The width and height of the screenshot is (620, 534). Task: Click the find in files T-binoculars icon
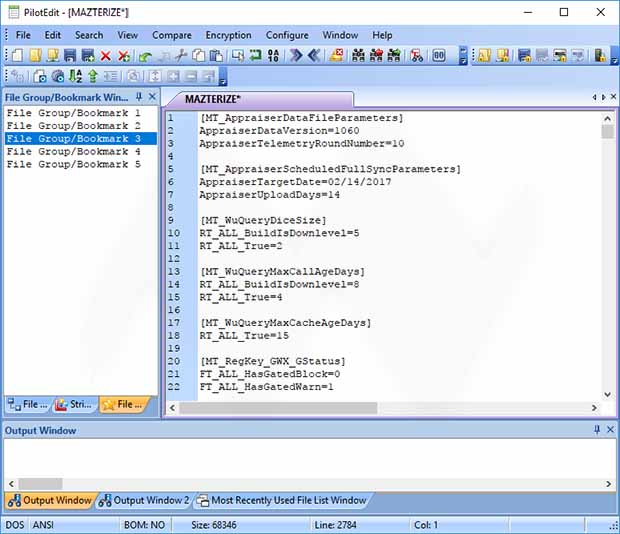pyautogui.click(x=416, y=55)
